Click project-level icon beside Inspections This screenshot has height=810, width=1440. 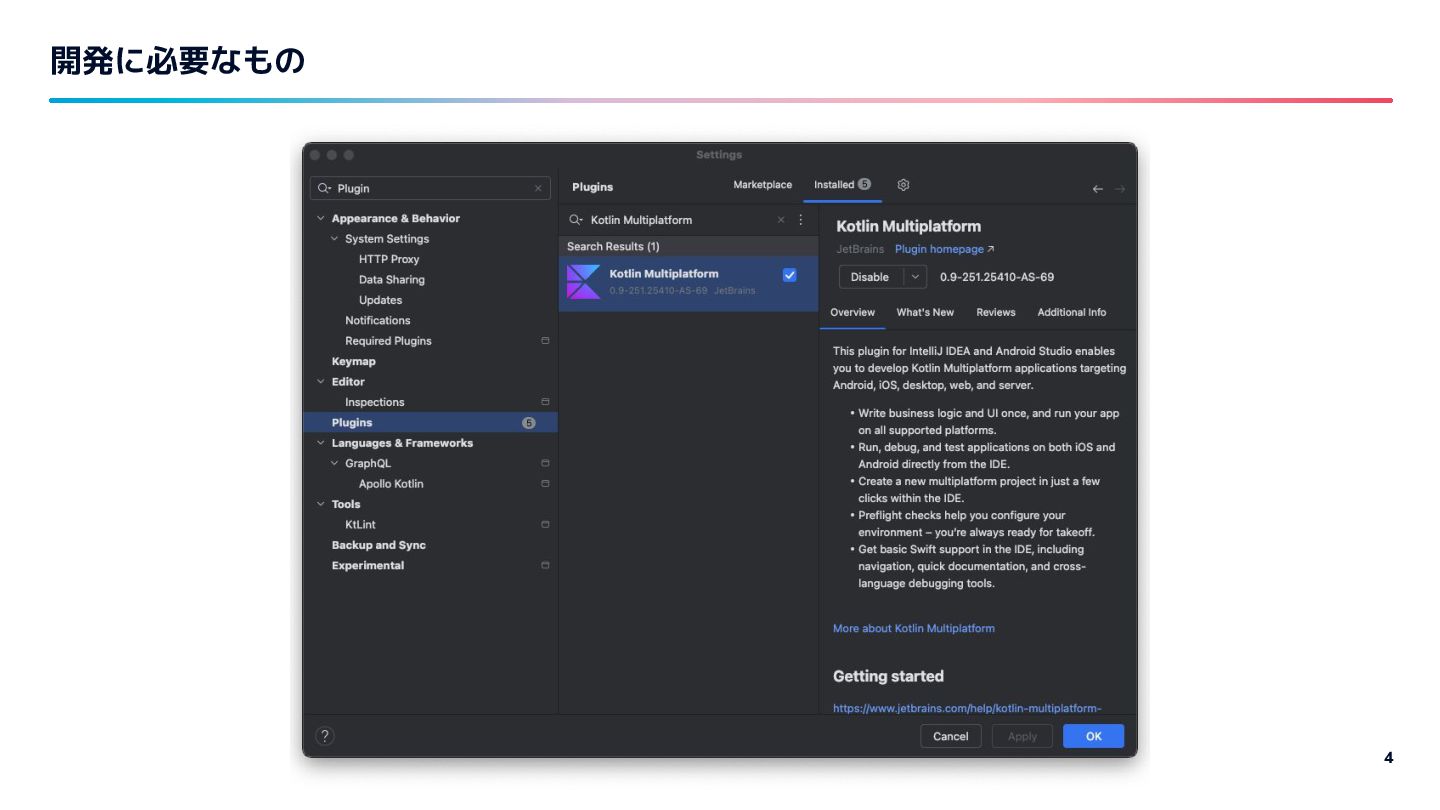point(545,402)
